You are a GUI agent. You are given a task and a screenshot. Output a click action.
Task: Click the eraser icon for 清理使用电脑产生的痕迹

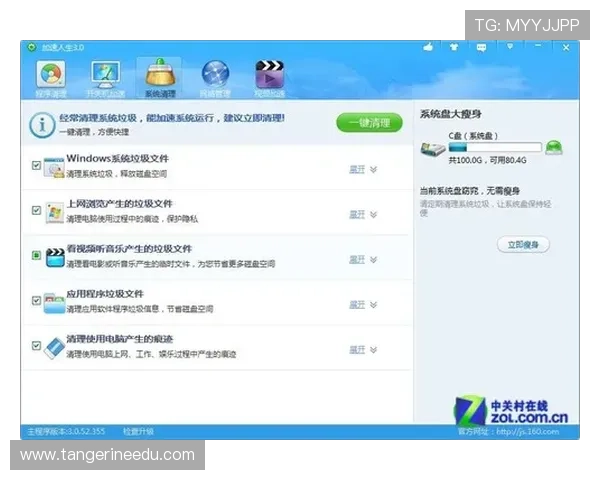coord(54,348)
